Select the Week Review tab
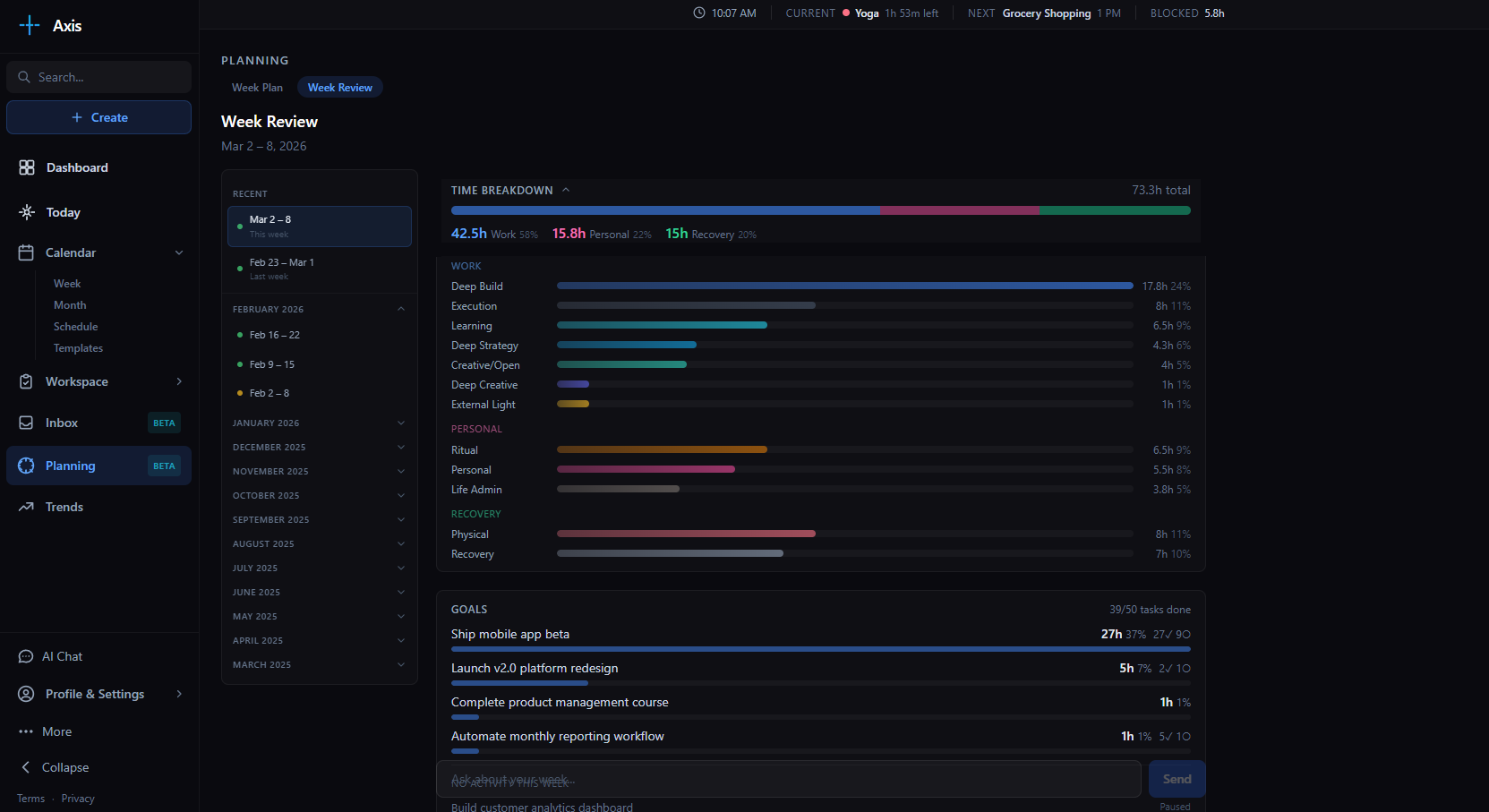 [339, 87]
